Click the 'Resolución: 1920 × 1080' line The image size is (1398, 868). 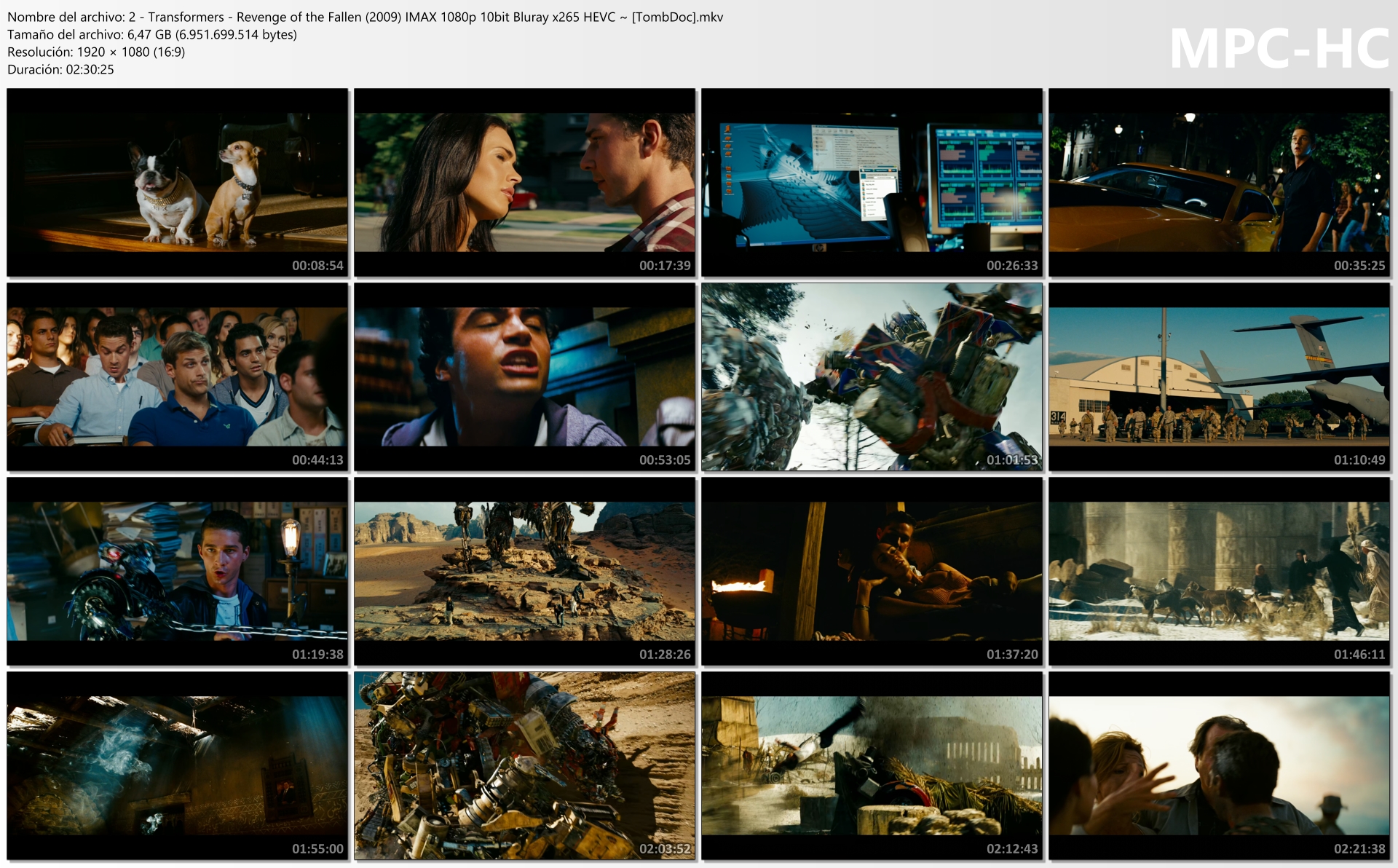[x=96, y=52]
